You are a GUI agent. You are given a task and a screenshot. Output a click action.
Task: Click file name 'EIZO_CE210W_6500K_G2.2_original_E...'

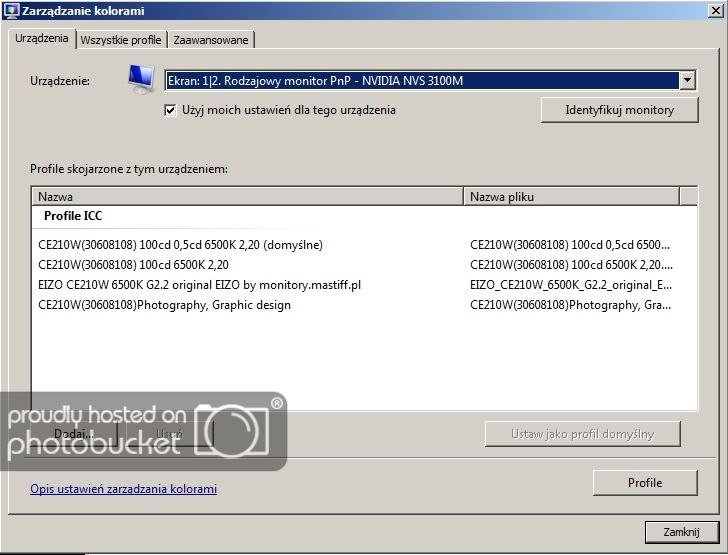(571, 285)
